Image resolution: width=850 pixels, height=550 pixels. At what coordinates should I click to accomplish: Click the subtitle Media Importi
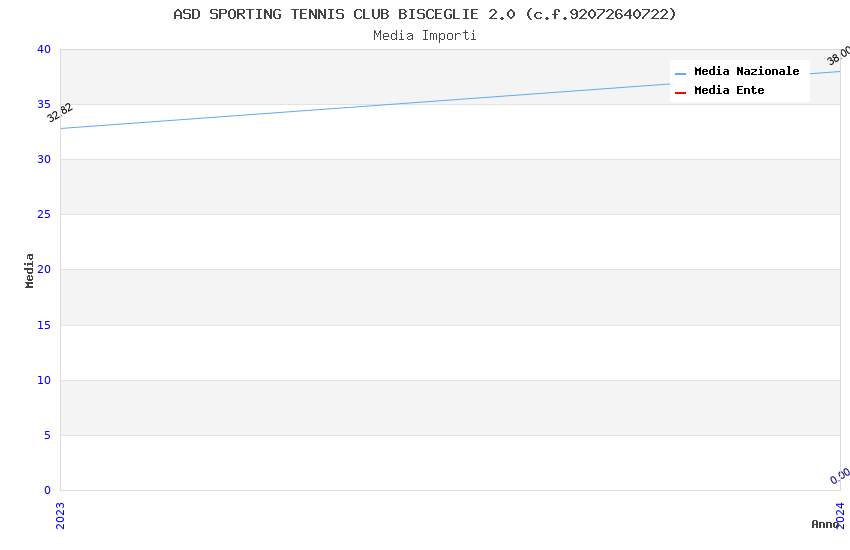[x=425, y=36]
